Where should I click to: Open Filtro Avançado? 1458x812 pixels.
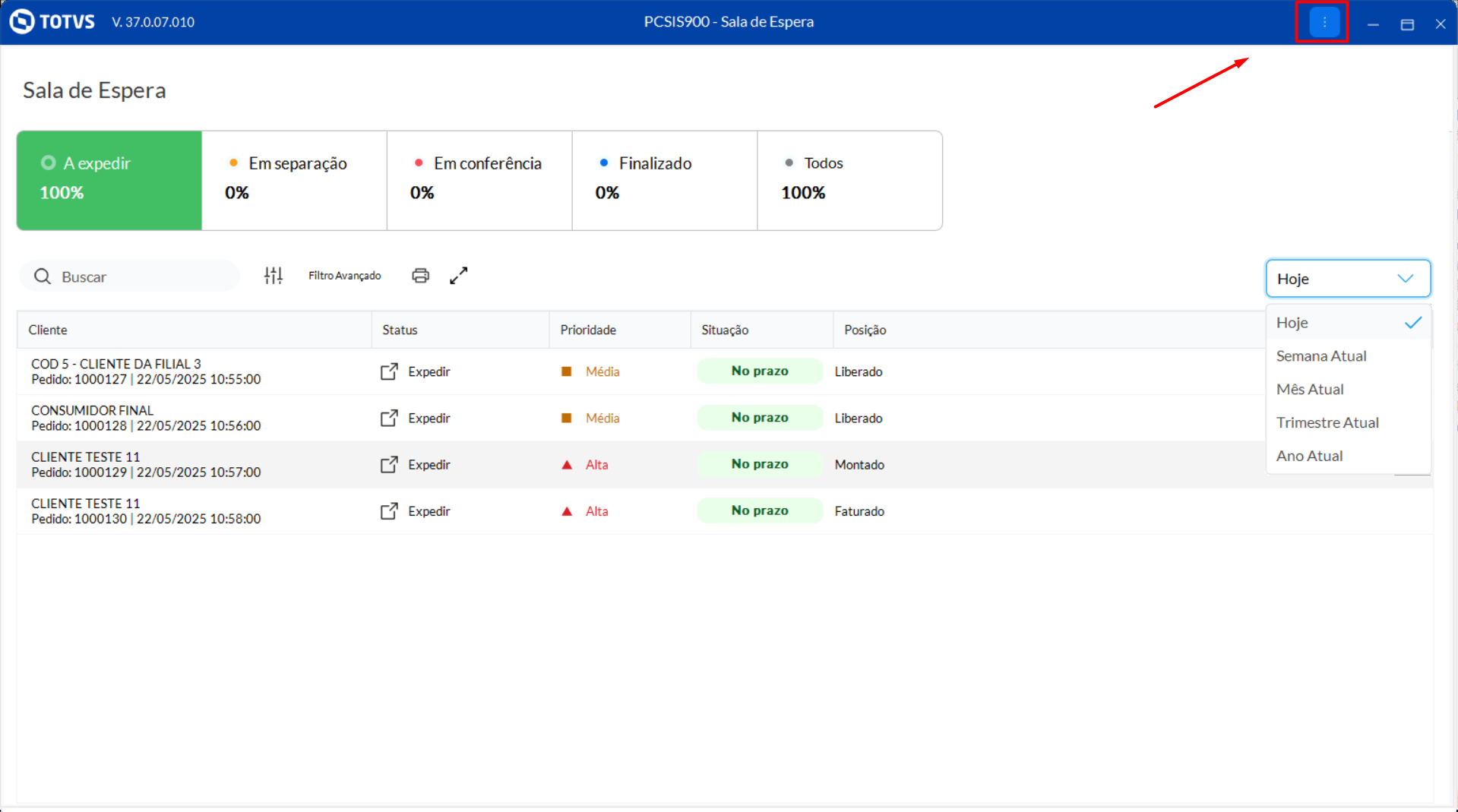click(344, 276)
